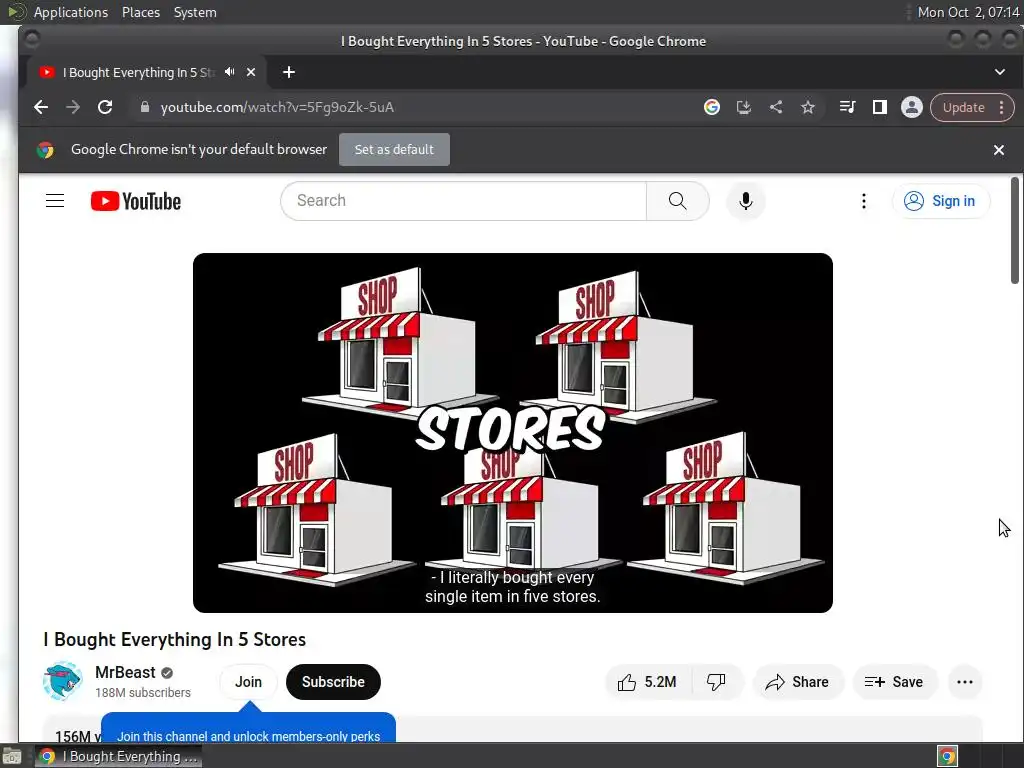Open the System menu
1024x768 pixels.
[195, 12]
